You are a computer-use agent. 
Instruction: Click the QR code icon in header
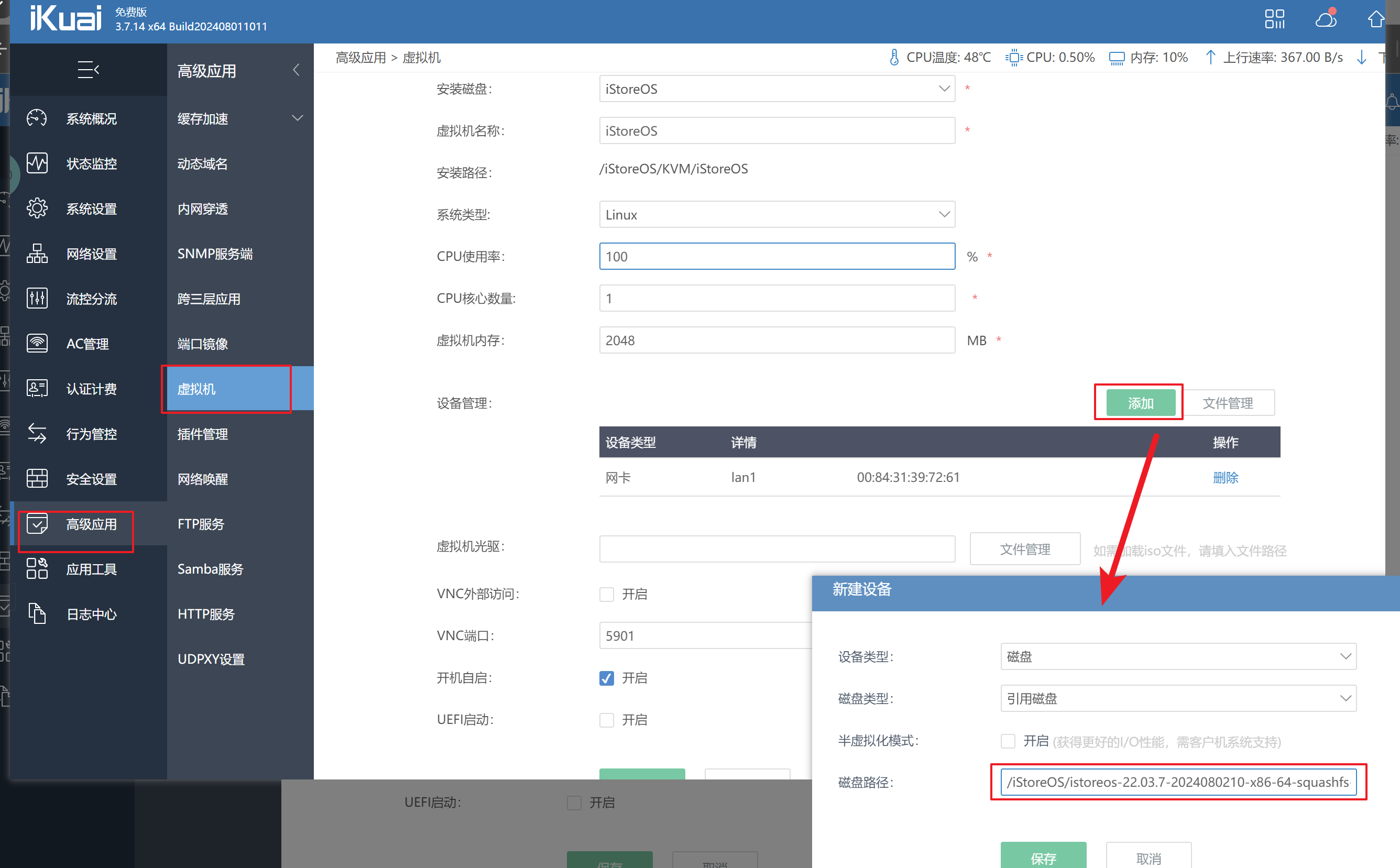1274,19
